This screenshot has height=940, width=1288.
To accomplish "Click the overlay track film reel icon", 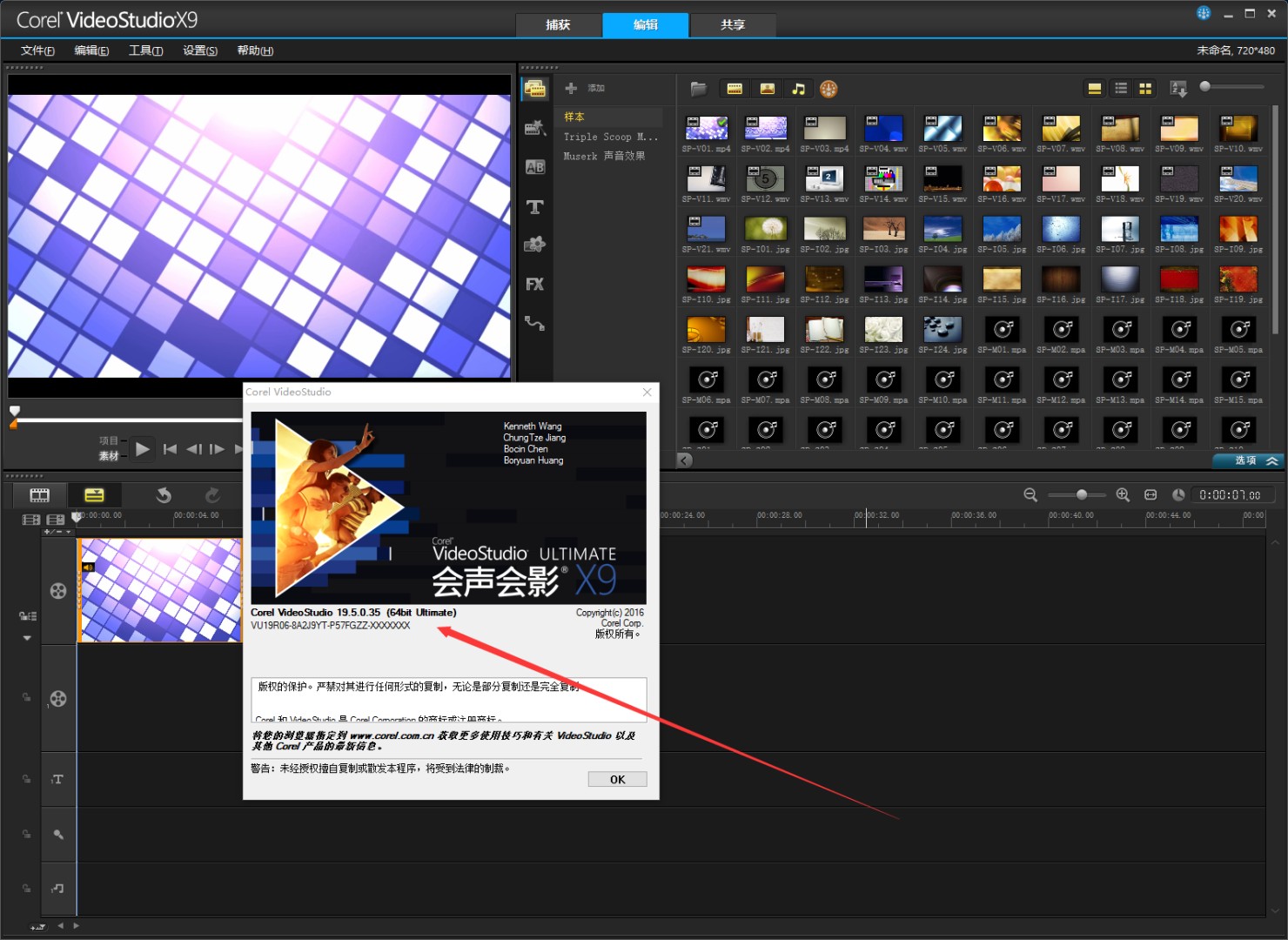I will [58, 699].
